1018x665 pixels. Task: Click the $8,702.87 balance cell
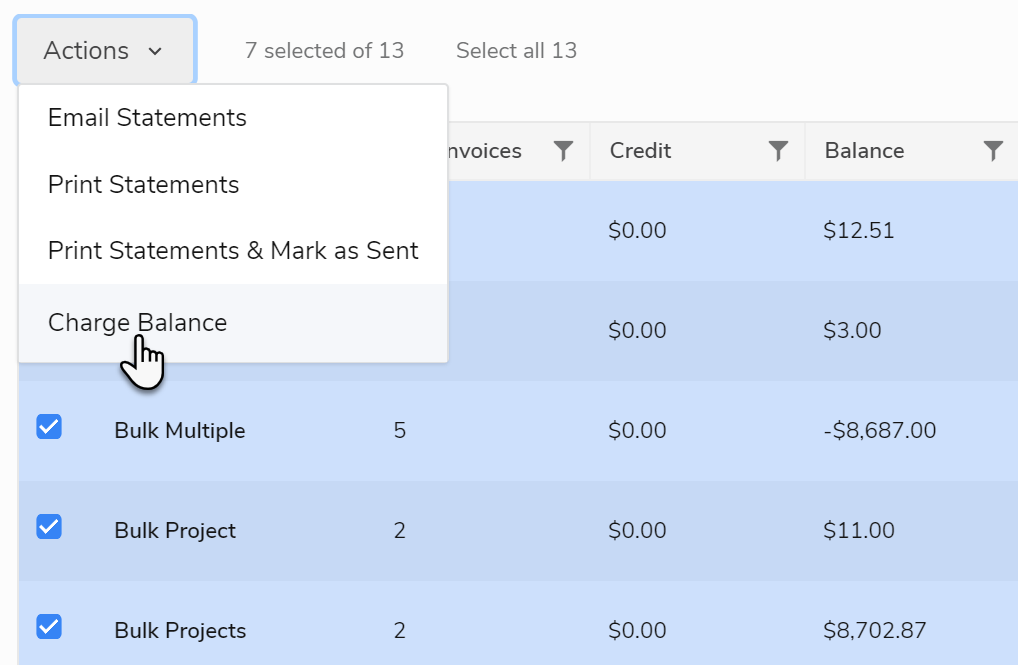pyautogui.click(x=874, y=631)
